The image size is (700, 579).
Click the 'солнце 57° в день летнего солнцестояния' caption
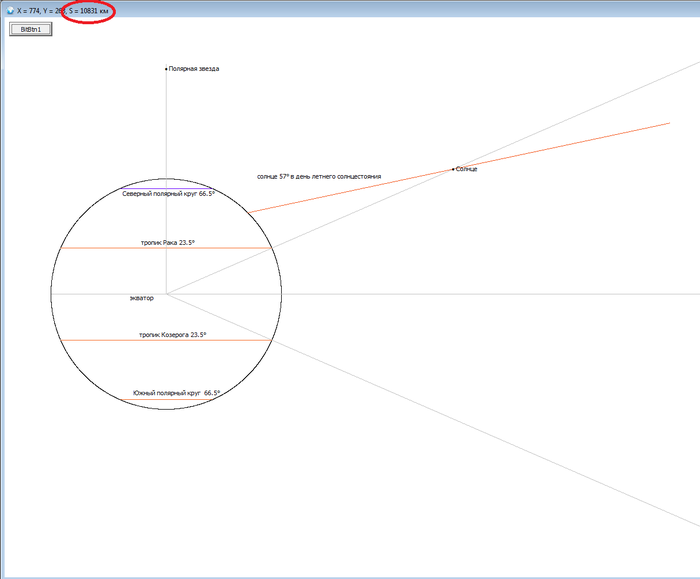[318, 176]
